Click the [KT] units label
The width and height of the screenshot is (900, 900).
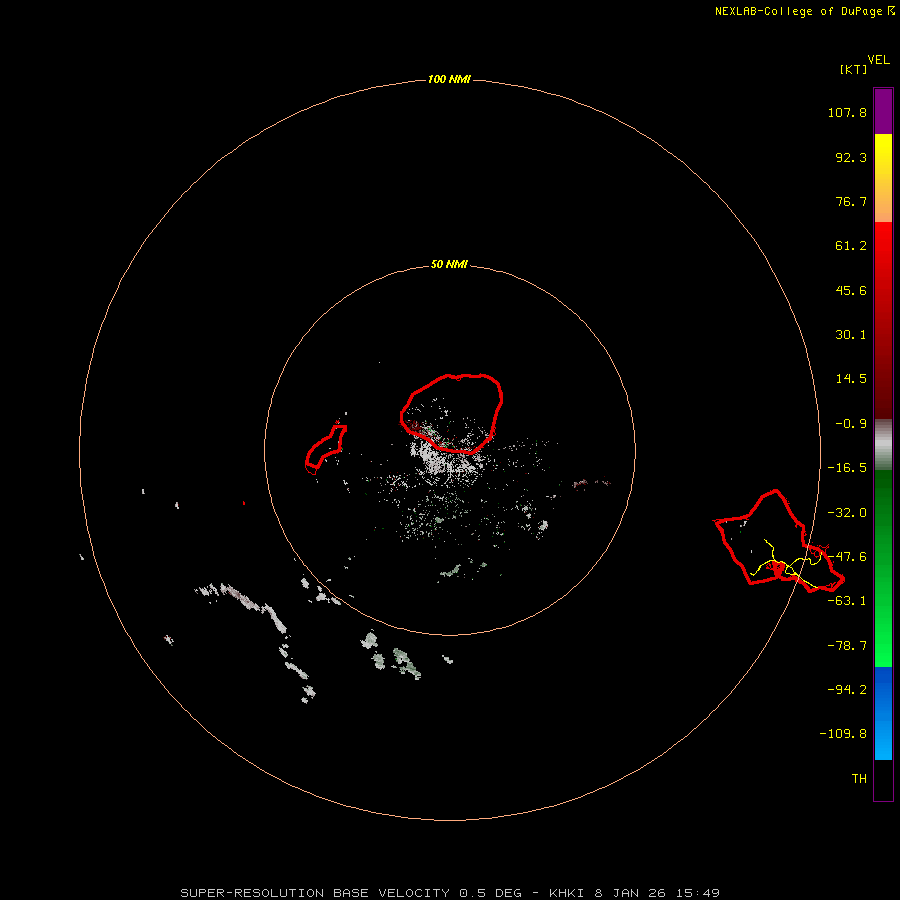[853, 69]
